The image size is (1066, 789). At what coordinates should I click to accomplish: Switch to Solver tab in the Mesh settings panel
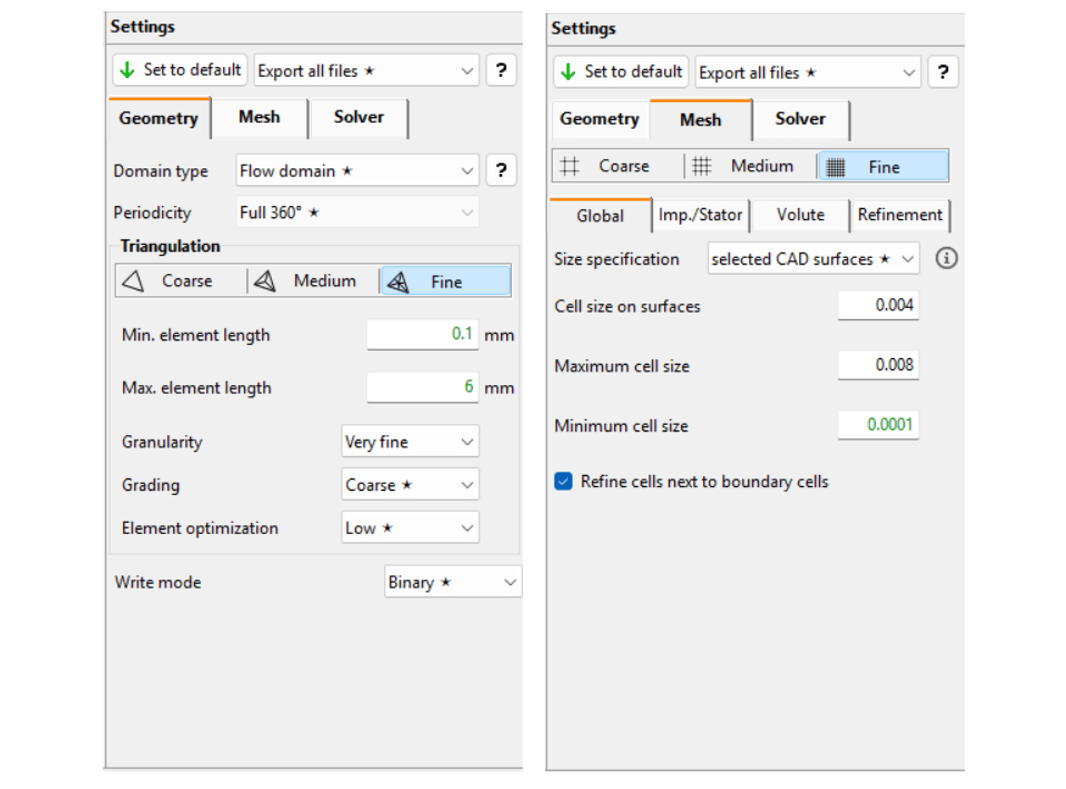[x=800, y=120]
